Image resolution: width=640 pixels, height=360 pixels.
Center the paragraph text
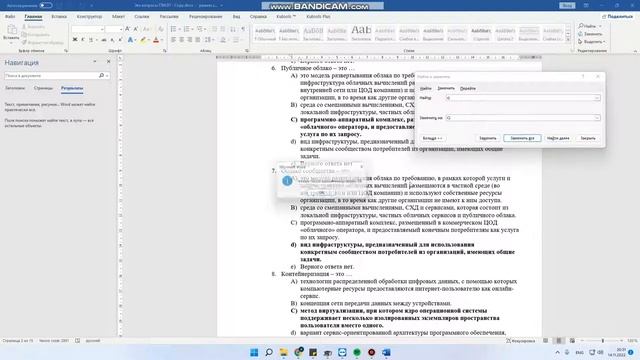point(182,40)
